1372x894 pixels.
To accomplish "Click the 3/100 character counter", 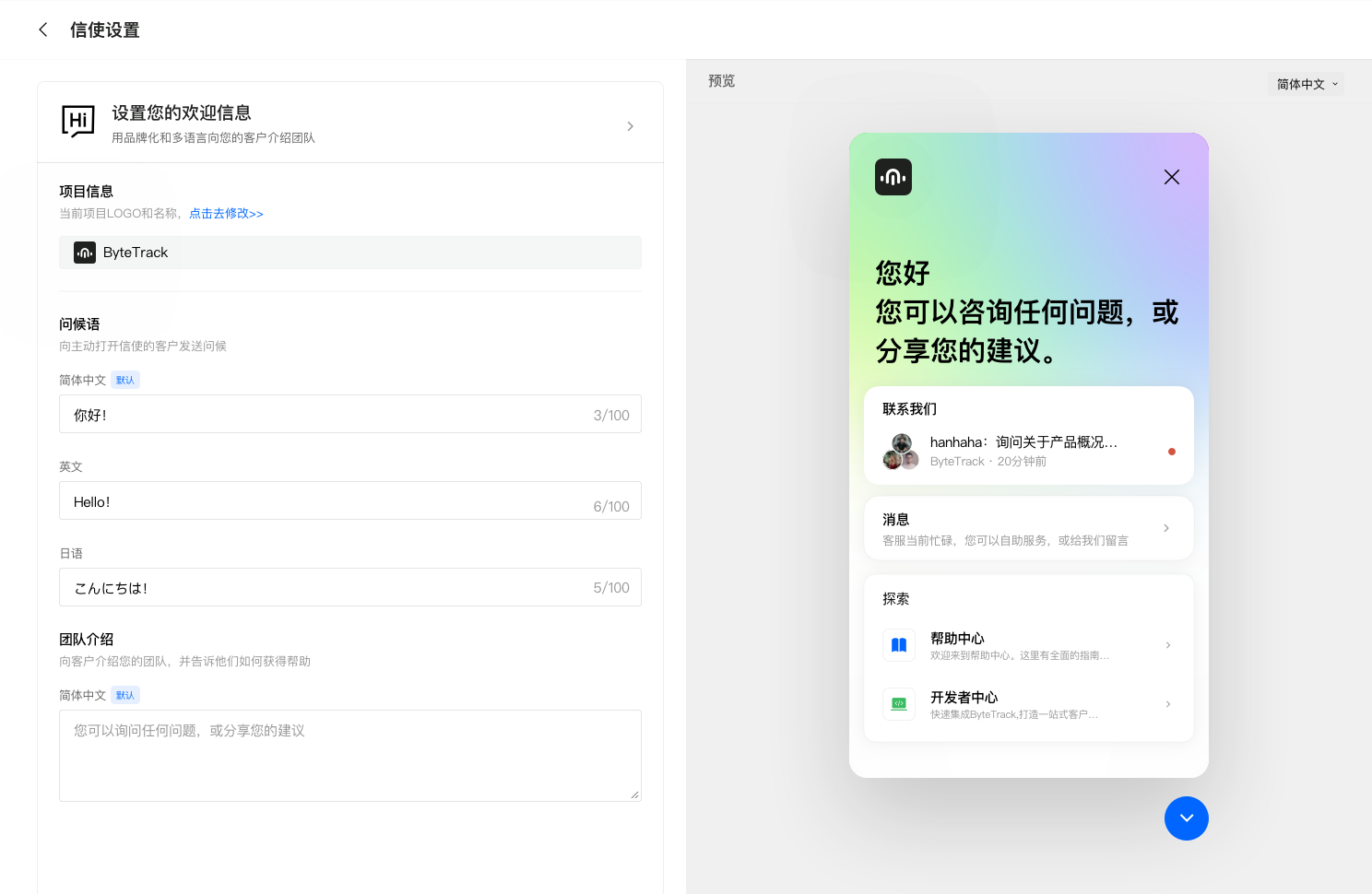I will (611, 416).
